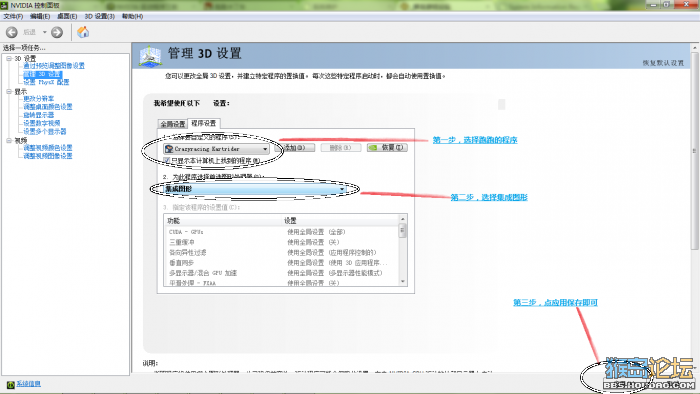Click the Forward arrow navigation icon
700x394 pixels.
click(x=57, y=32)
